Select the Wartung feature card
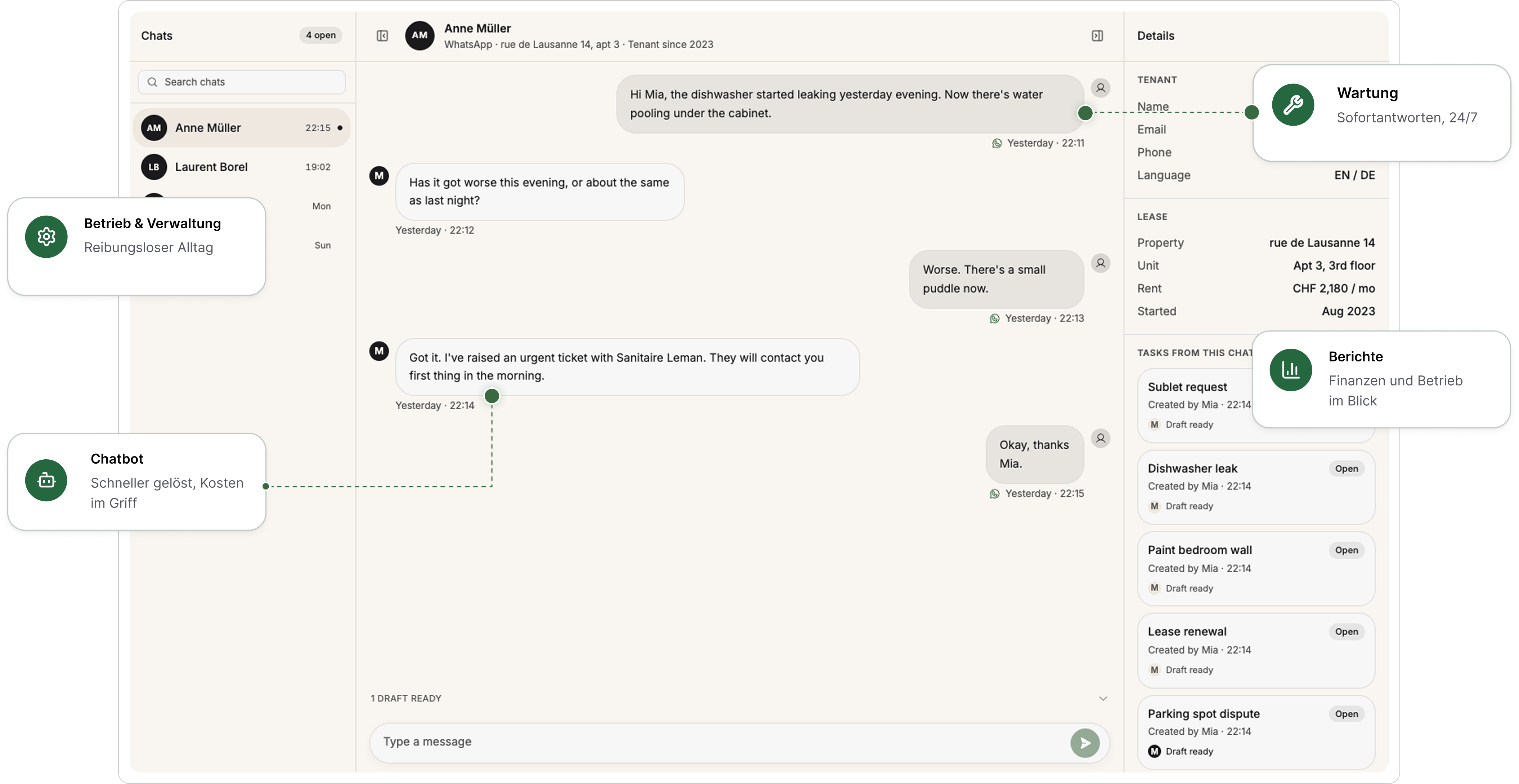 point(1381,113)
